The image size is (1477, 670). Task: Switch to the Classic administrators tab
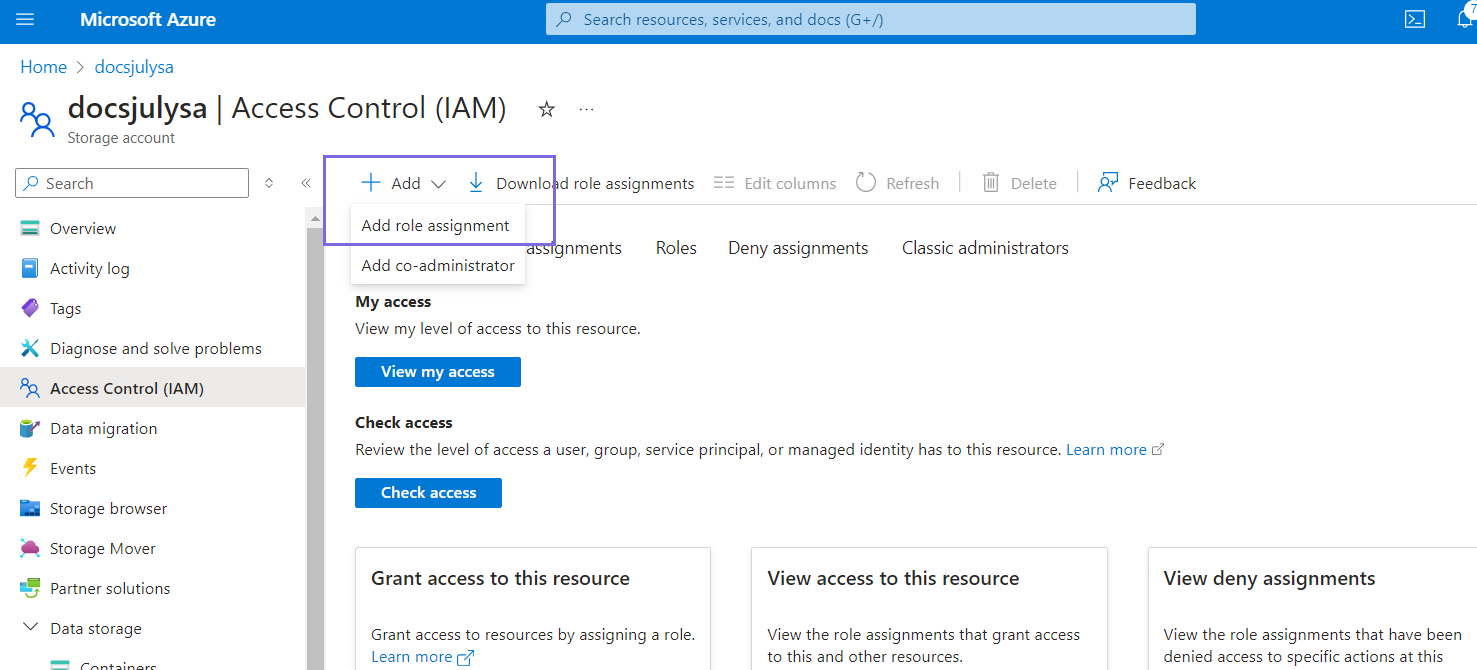click(985, 248)
